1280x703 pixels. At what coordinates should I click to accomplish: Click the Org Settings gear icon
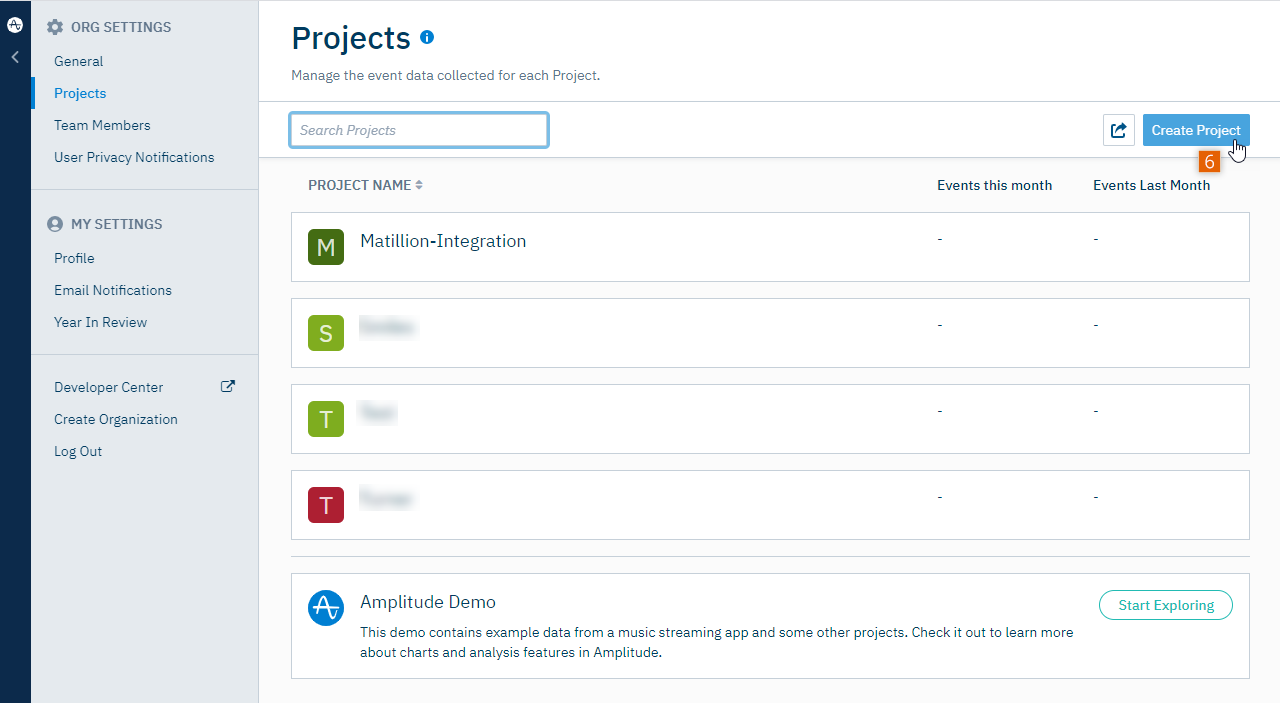[x=55, y=27]
